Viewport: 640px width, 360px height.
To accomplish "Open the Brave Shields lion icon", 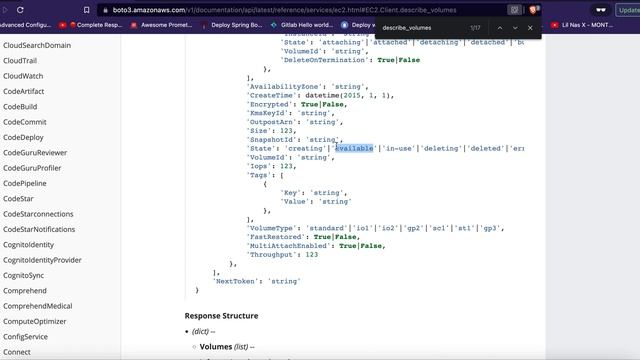I will (x=533, y=10).
